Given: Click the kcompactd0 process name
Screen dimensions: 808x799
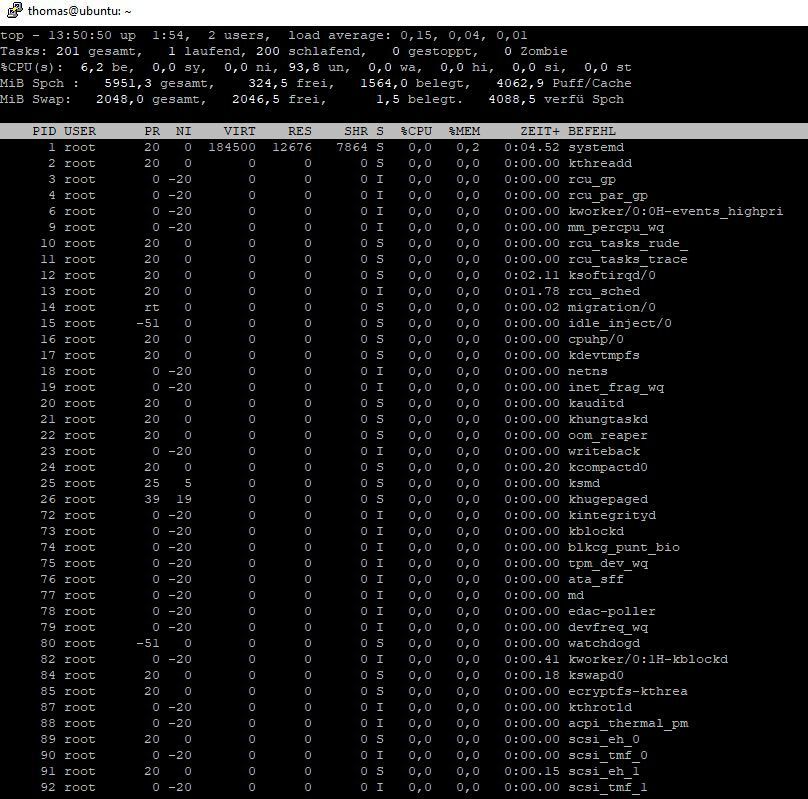Looking at the screenshot, I should (x=608, y=467).
